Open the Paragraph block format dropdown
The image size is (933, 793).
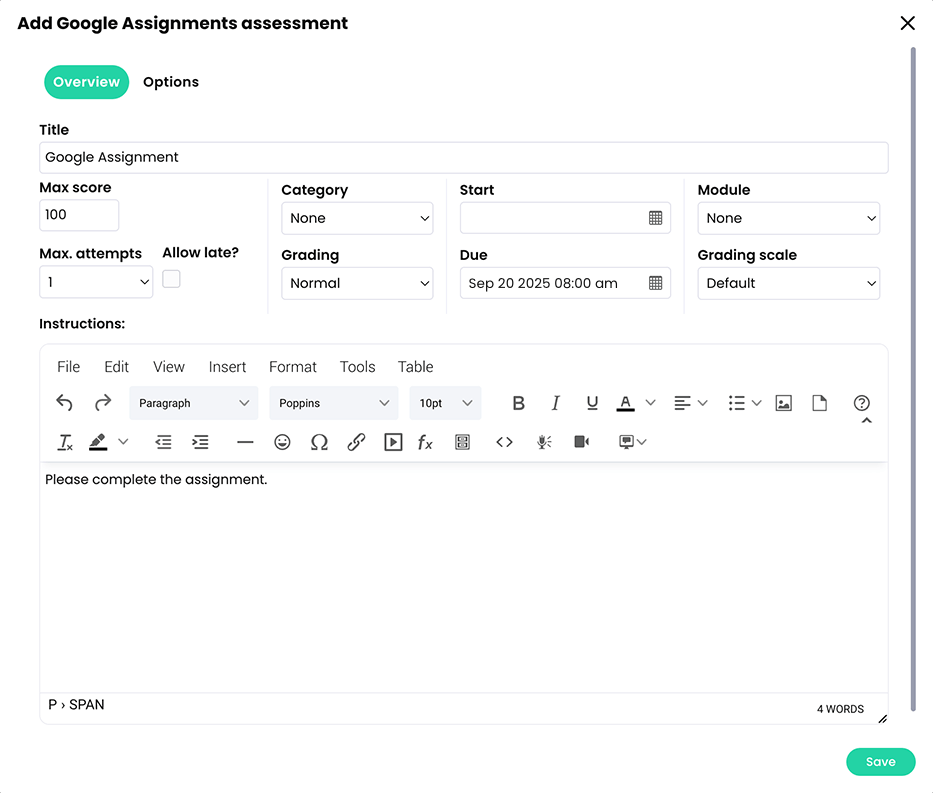193,403
